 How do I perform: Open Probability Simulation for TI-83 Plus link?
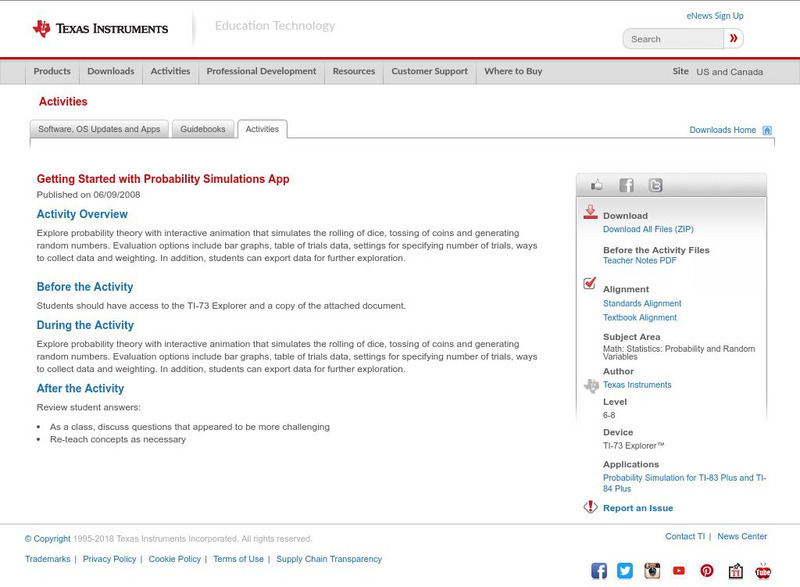click(x=685, y=483)
